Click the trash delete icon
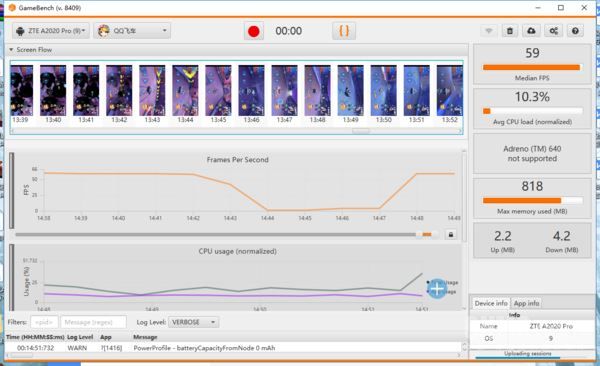The height and width of the screenshot is (366, 600). point(510,31)
